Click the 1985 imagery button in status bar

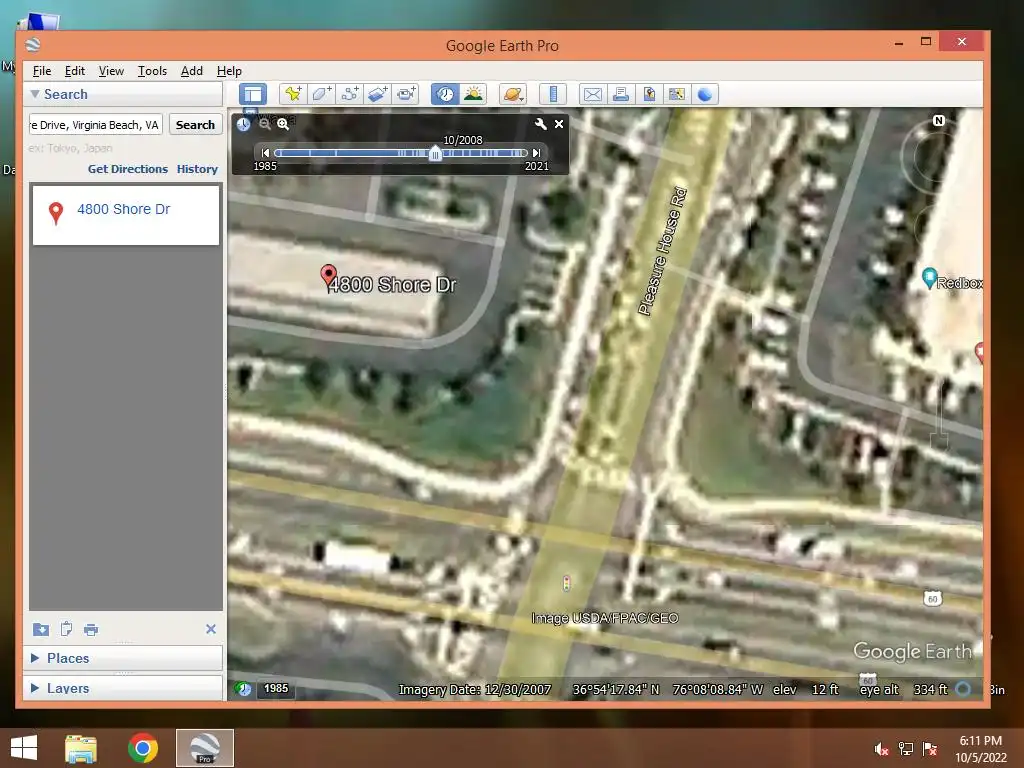tap(276, 688)
